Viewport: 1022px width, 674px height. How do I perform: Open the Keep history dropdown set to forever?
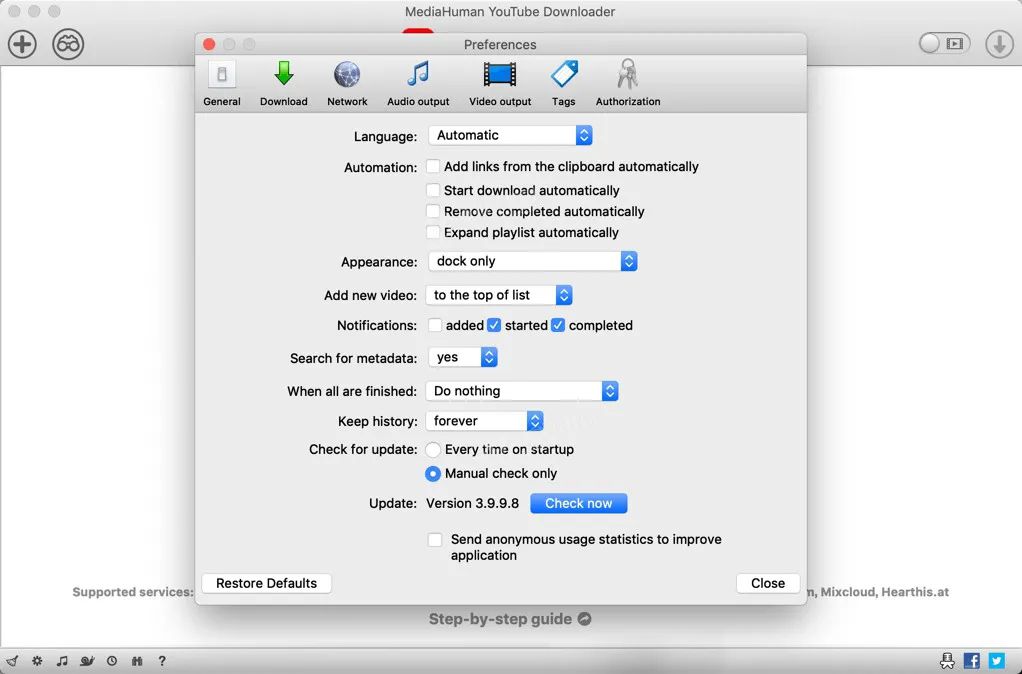click(484, 421)
